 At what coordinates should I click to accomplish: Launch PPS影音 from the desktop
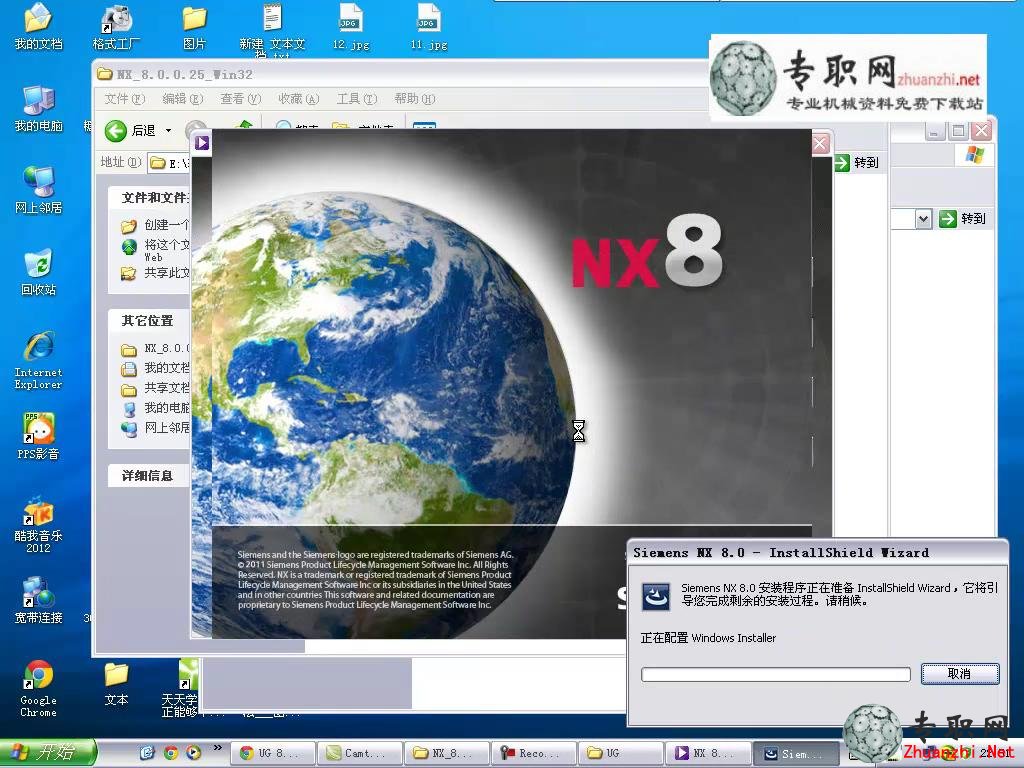(x=38, y=436)
